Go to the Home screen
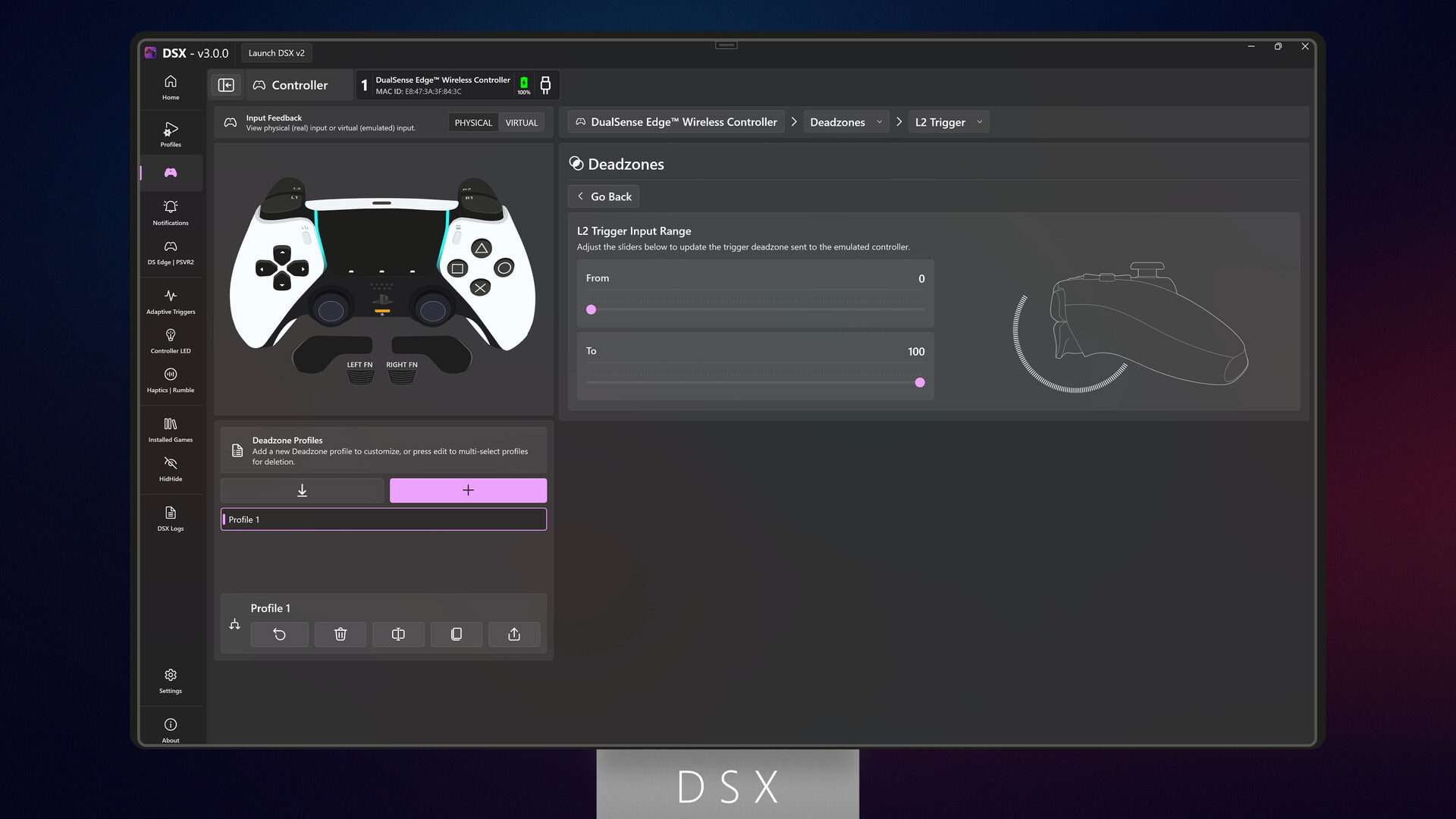This screenshot has height=819, width=1456. 170,87
